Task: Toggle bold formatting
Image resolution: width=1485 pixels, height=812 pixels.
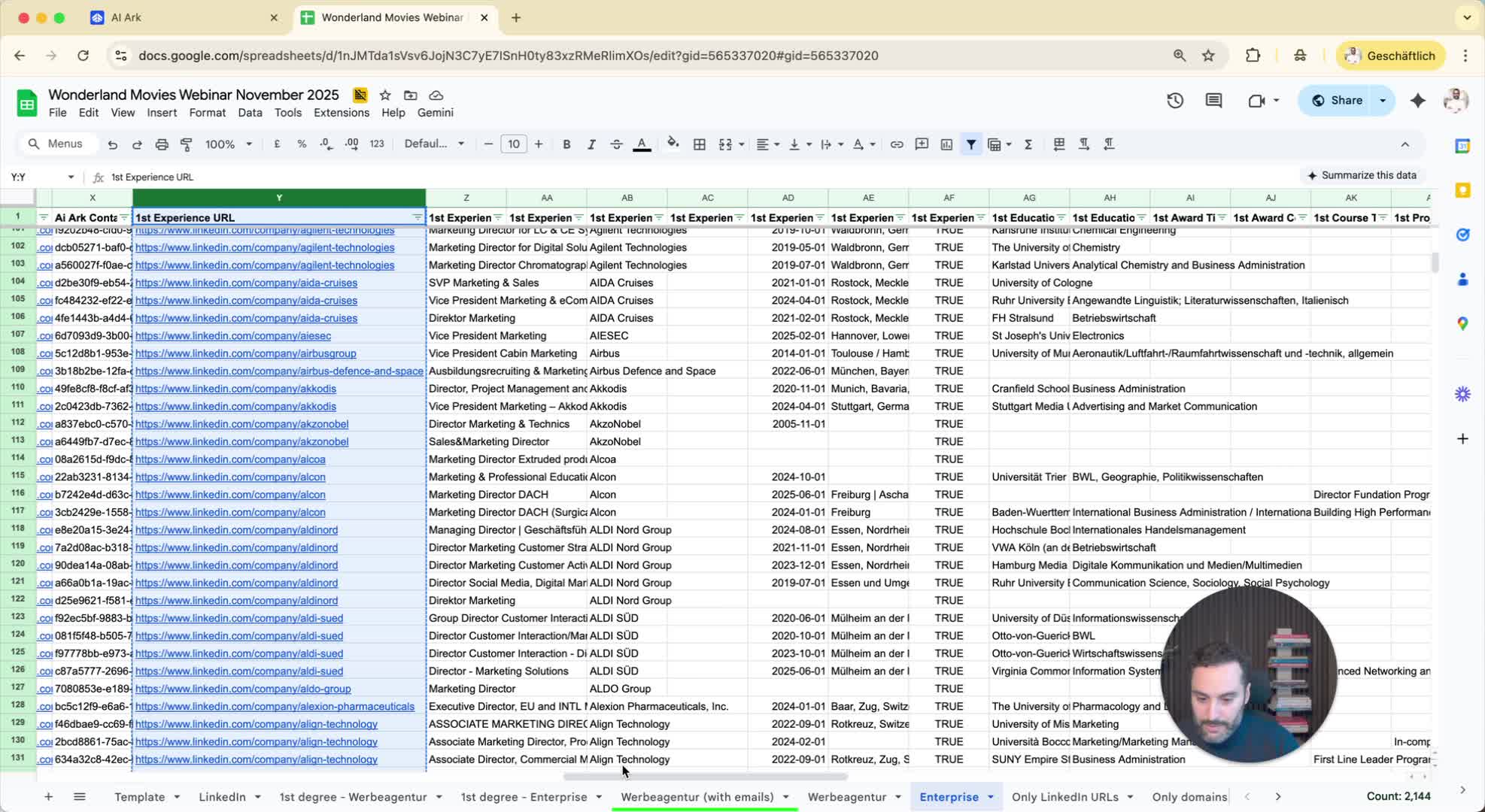Action: pos(566,144)
